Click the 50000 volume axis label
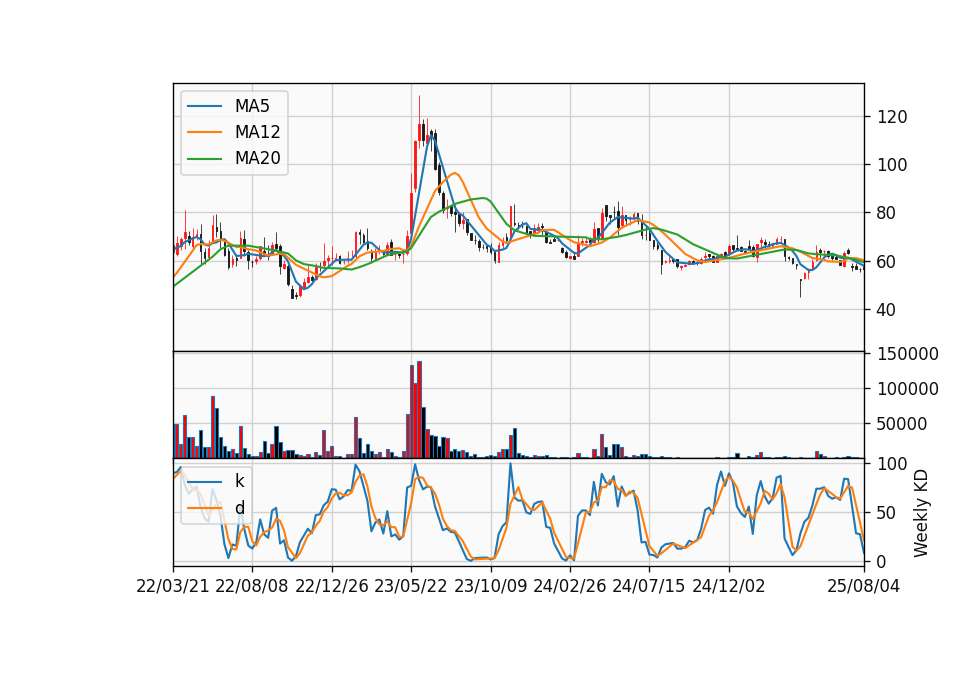The image size is (960, 690). tap(902, 424)
